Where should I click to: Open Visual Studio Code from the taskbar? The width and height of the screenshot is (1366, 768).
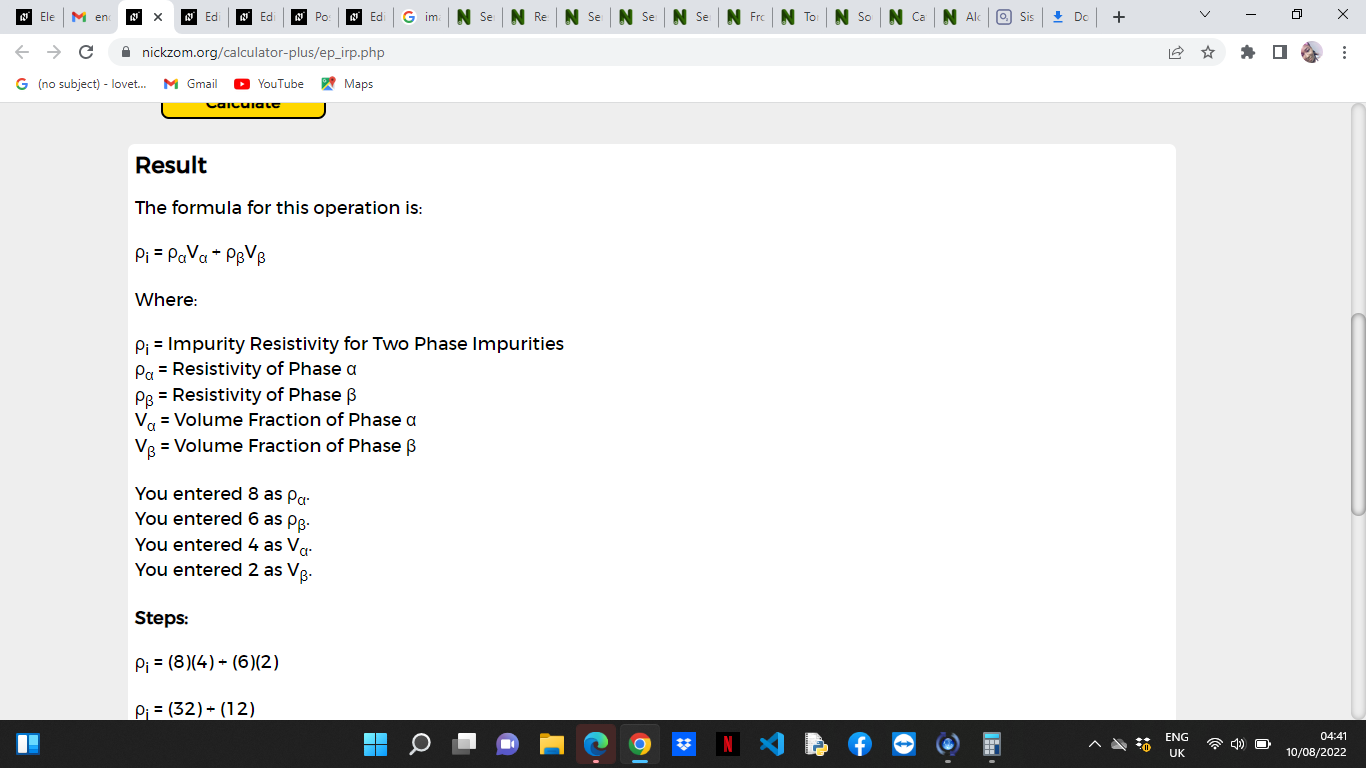[x=772, y=744]
